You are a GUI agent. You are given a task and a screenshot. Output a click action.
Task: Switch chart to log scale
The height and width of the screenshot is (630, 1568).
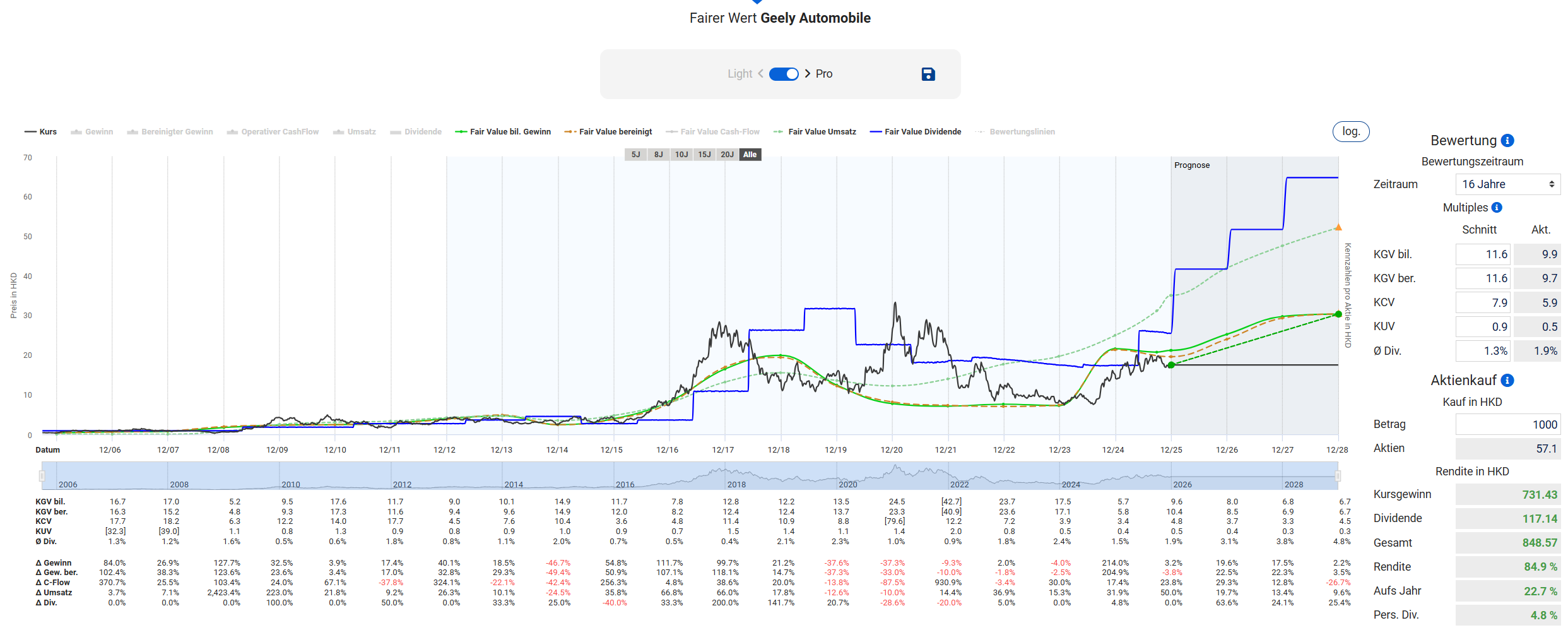coord(1350,131)
